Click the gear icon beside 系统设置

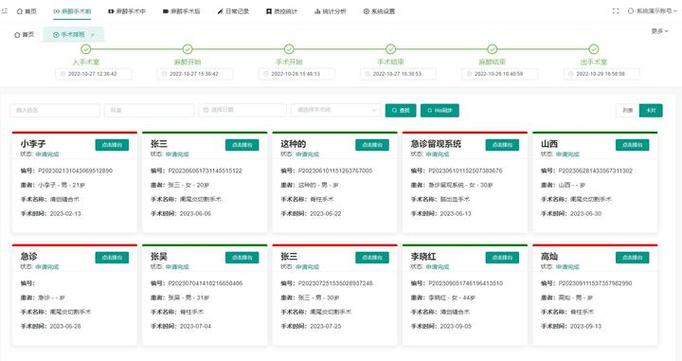click(x=366, y=11)
